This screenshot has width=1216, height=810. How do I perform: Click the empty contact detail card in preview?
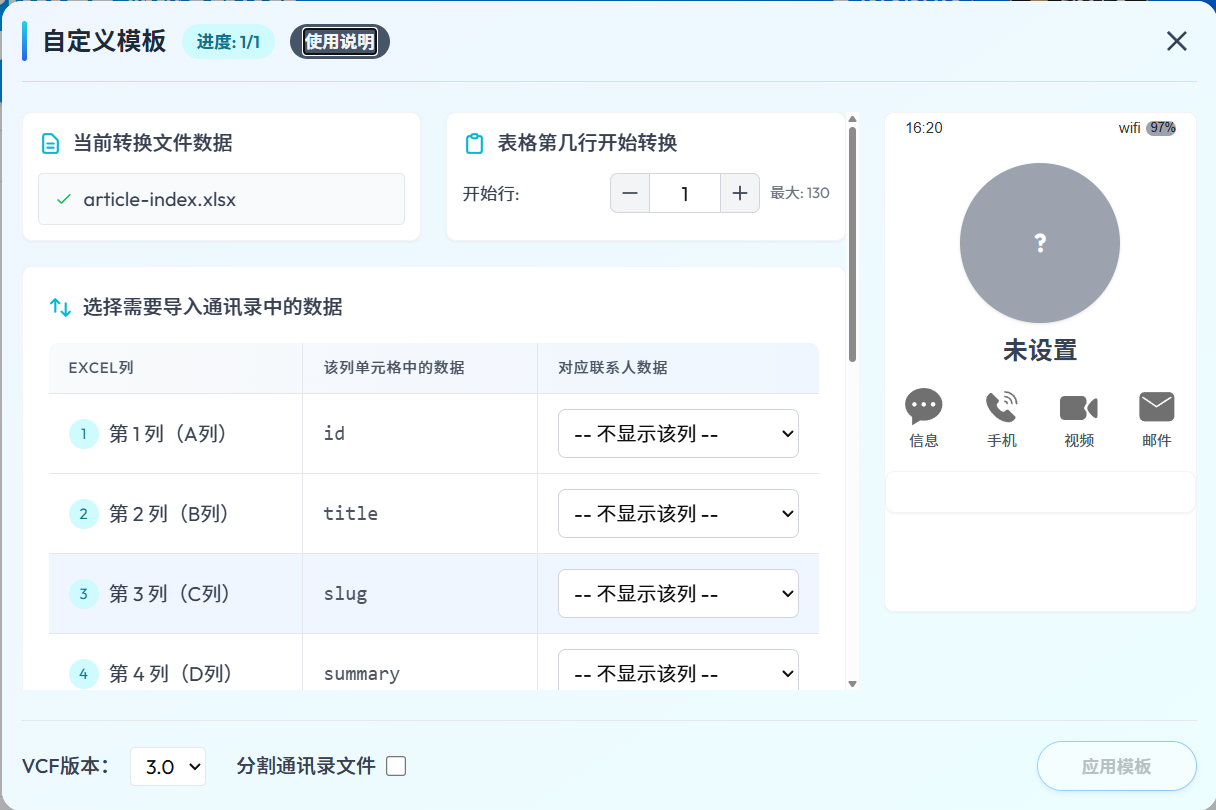tap(1040, 492)
